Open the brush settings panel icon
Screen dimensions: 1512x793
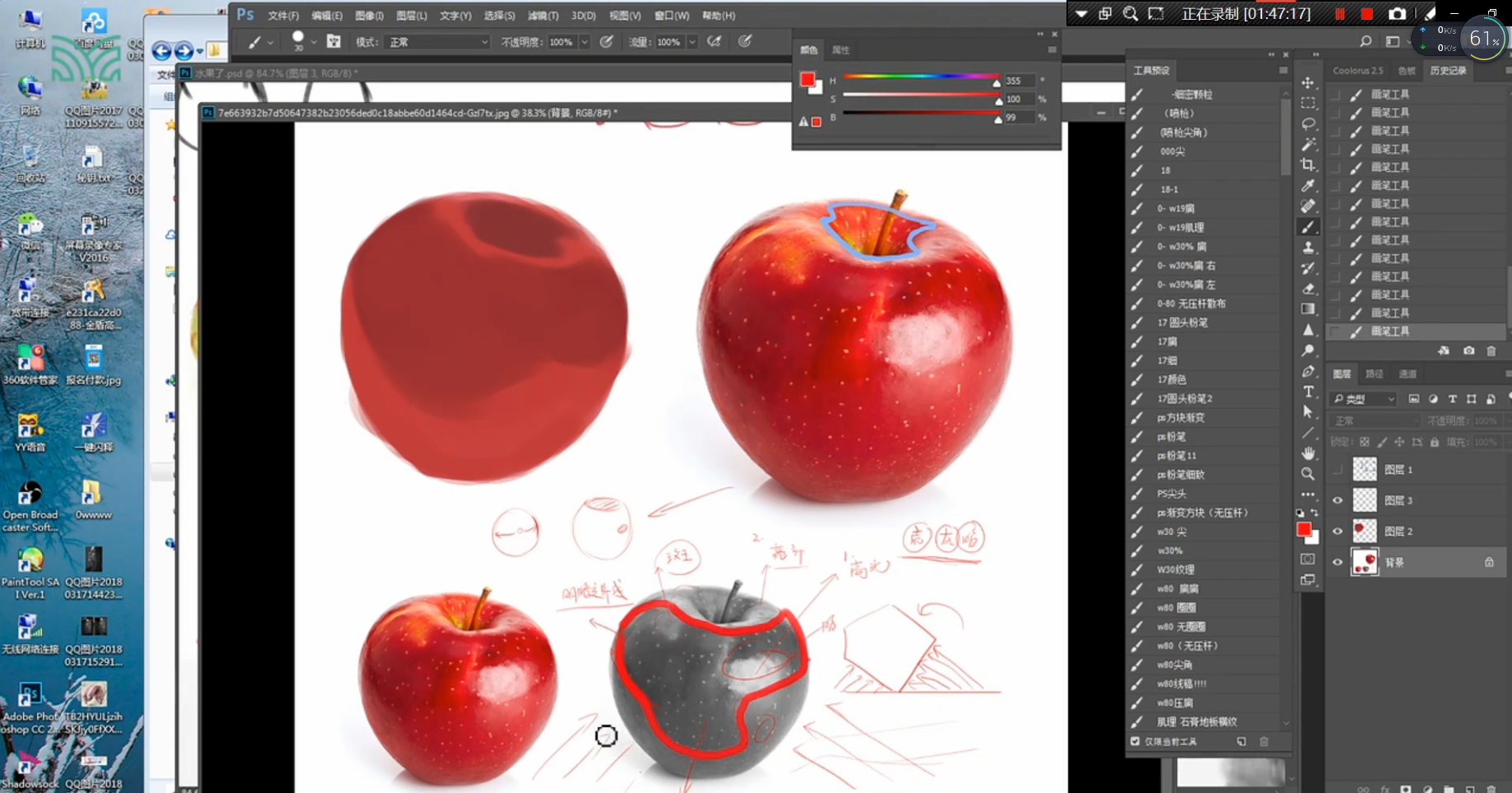(x=334, y=41)
